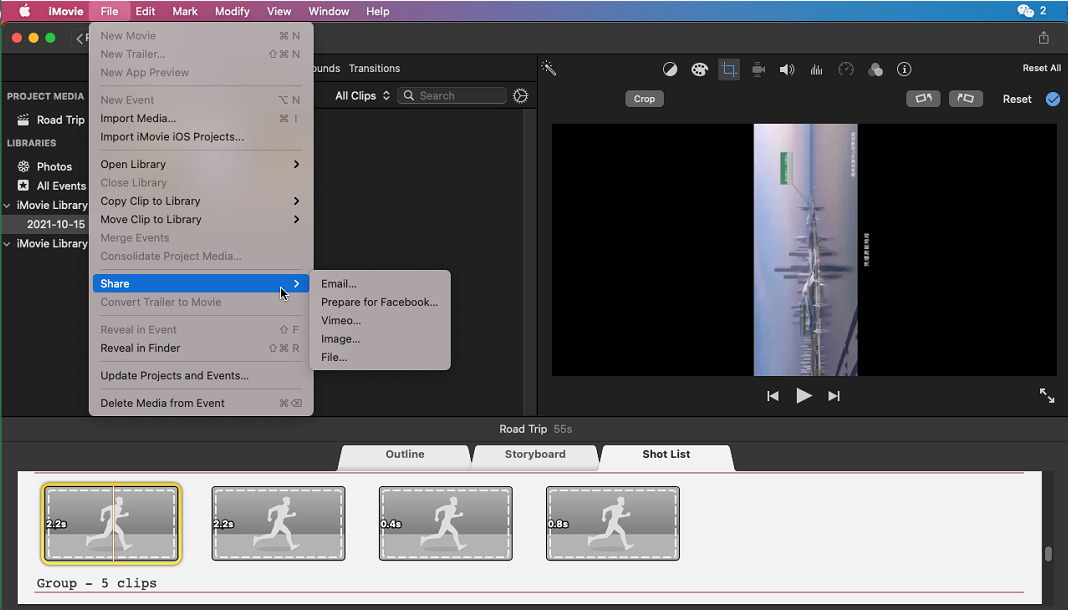The width and height of the screenshot is (1068, 610).
Task: Open the color balance tool
Action: pos(670,69)
